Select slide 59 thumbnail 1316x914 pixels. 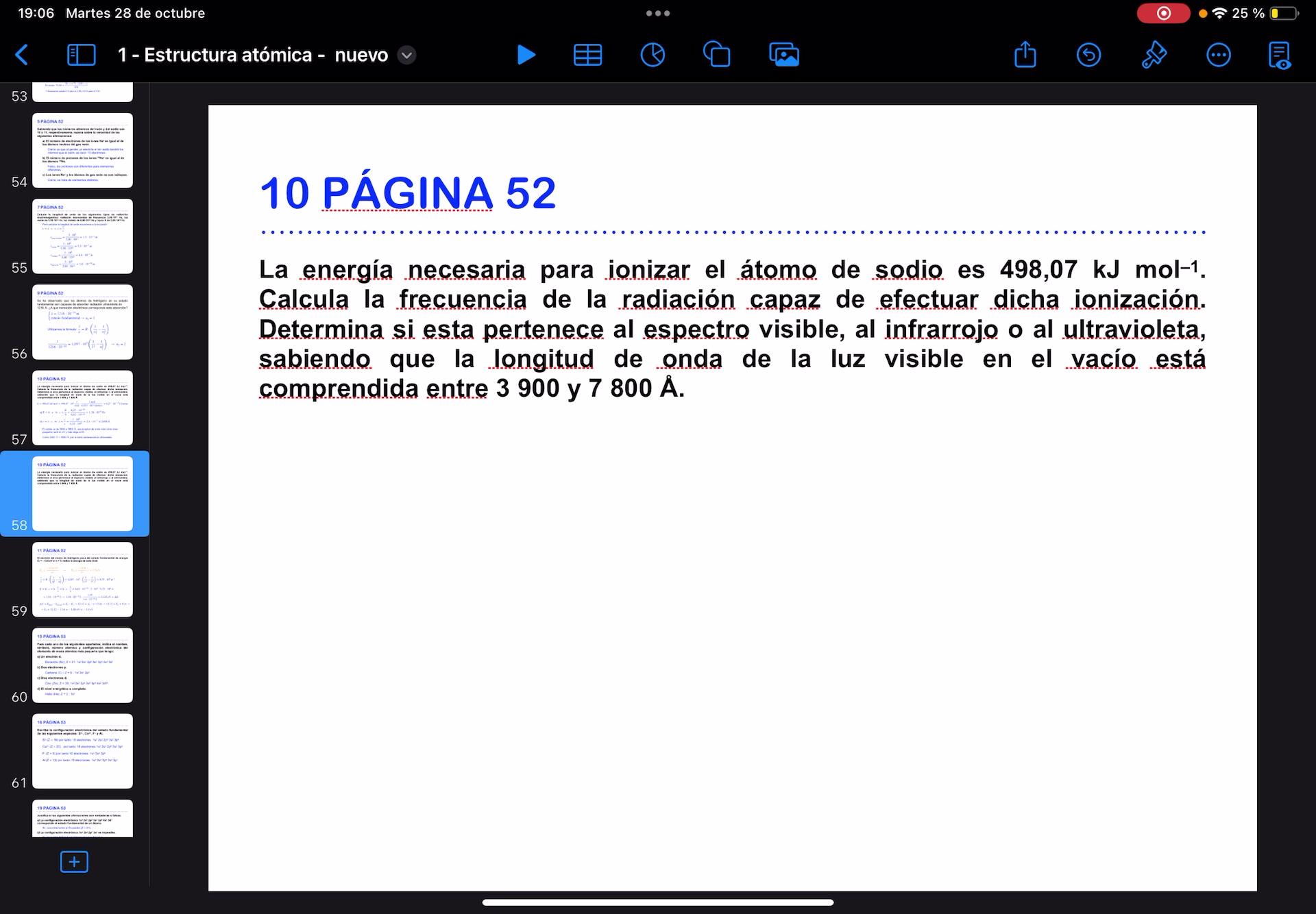tap(82, 579)
